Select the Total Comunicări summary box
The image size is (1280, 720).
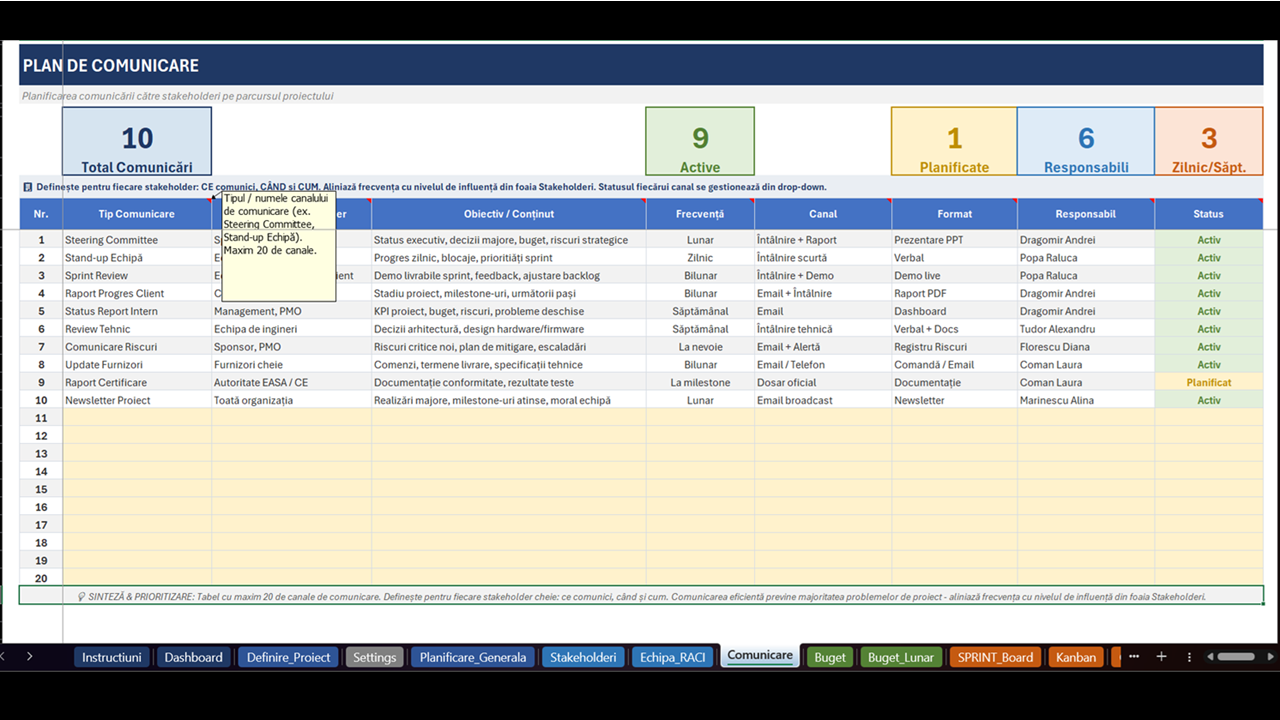click(137, 142)
